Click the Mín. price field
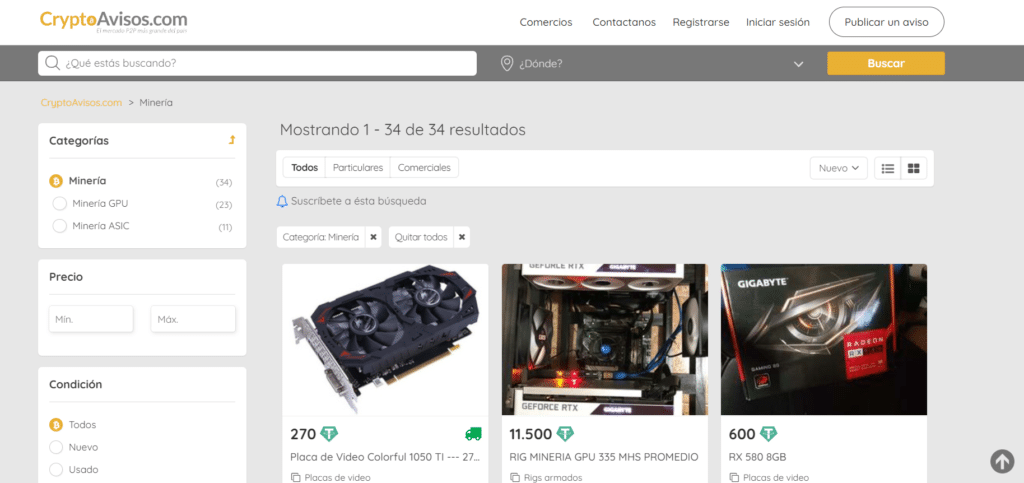Viewport: 1024px width, 483px height. tap(91, 320)
